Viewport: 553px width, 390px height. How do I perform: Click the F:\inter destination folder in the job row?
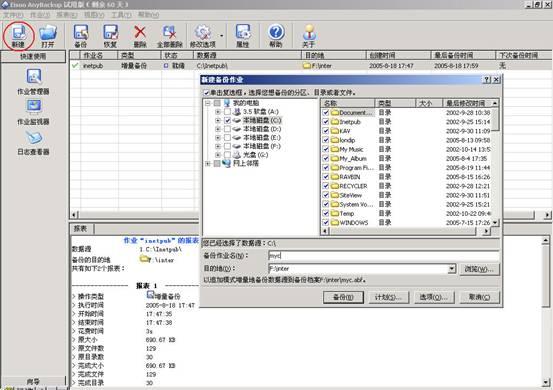click(x=317, y=66)
